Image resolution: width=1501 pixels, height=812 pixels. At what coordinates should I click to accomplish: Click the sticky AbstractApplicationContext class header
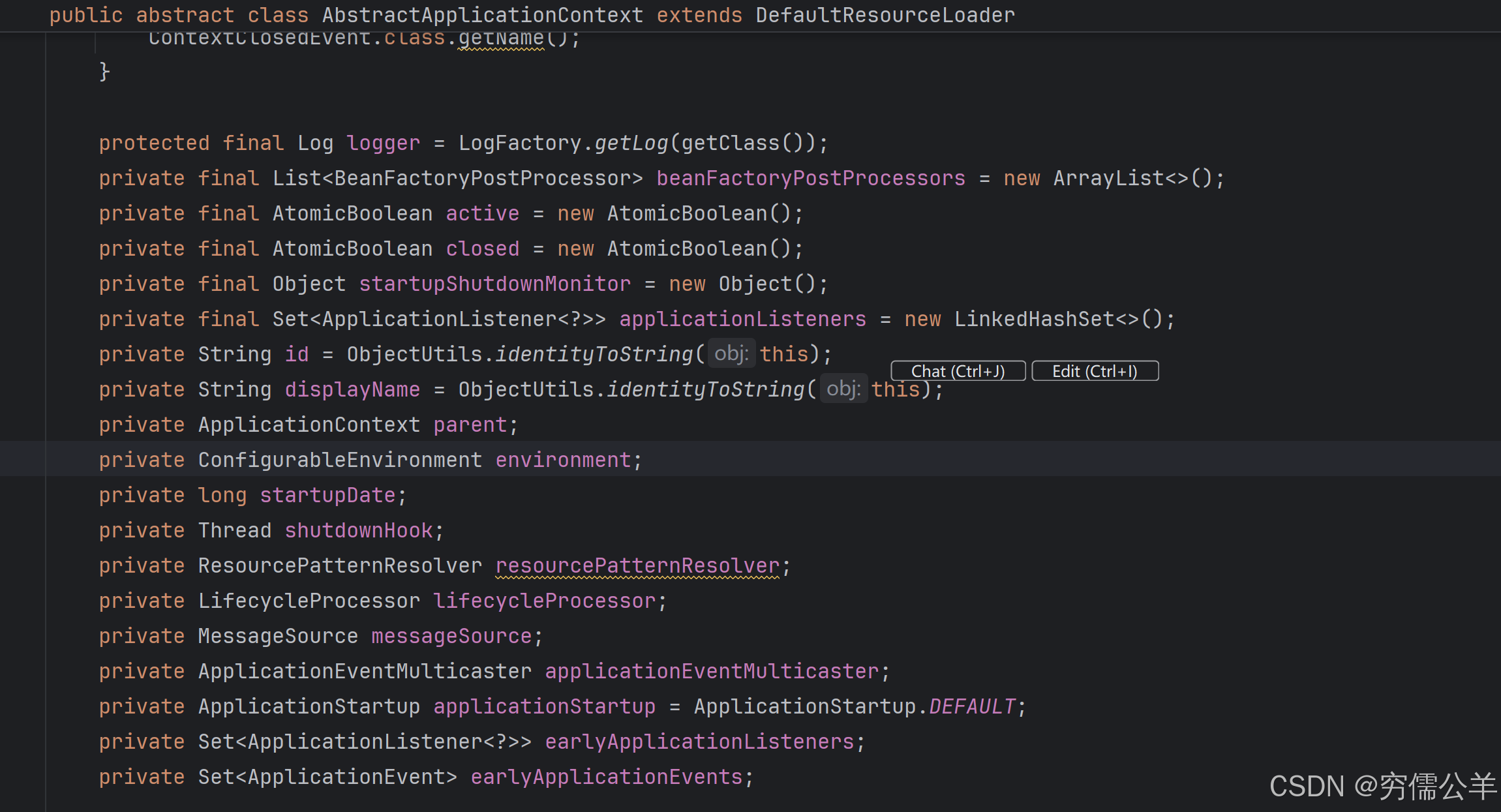click(482, 15)
